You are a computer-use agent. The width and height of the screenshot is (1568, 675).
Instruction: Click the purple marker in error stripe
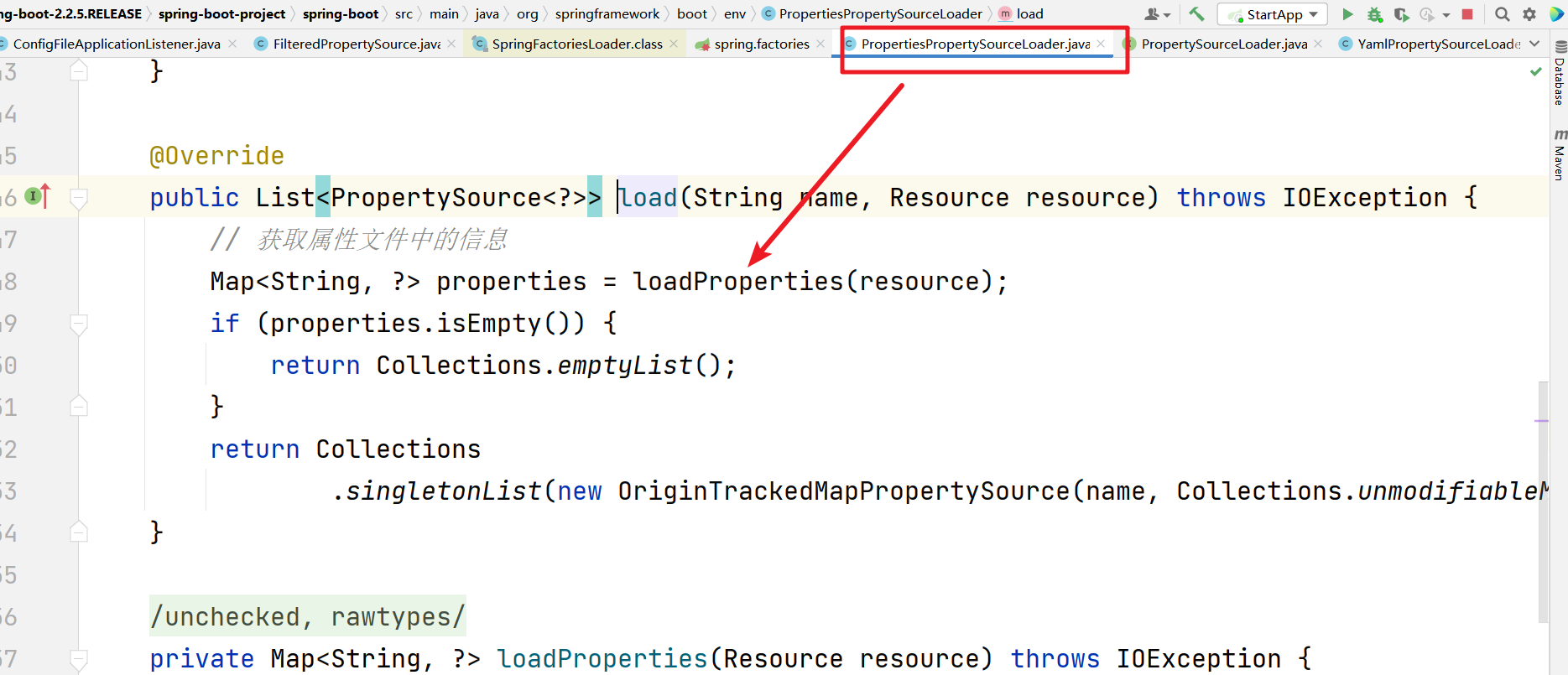point(1542,421)
